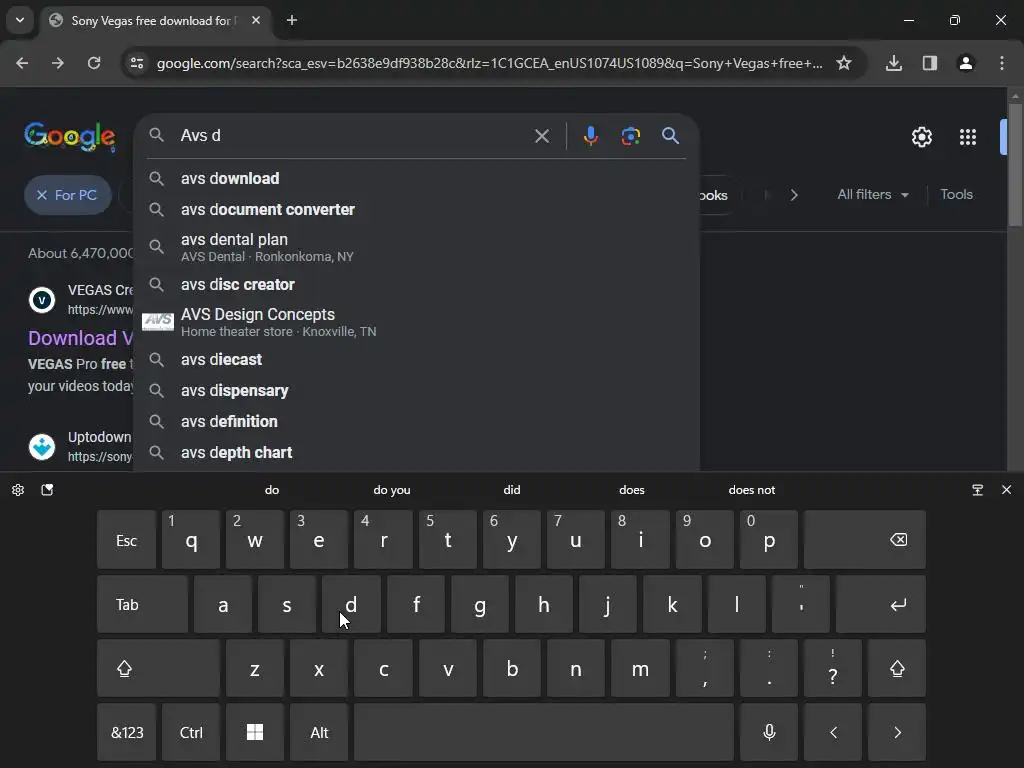This screenshot has width=1024, height=768.
Task: Start dictation from keyboard microphone key
Action: (769, 732)
